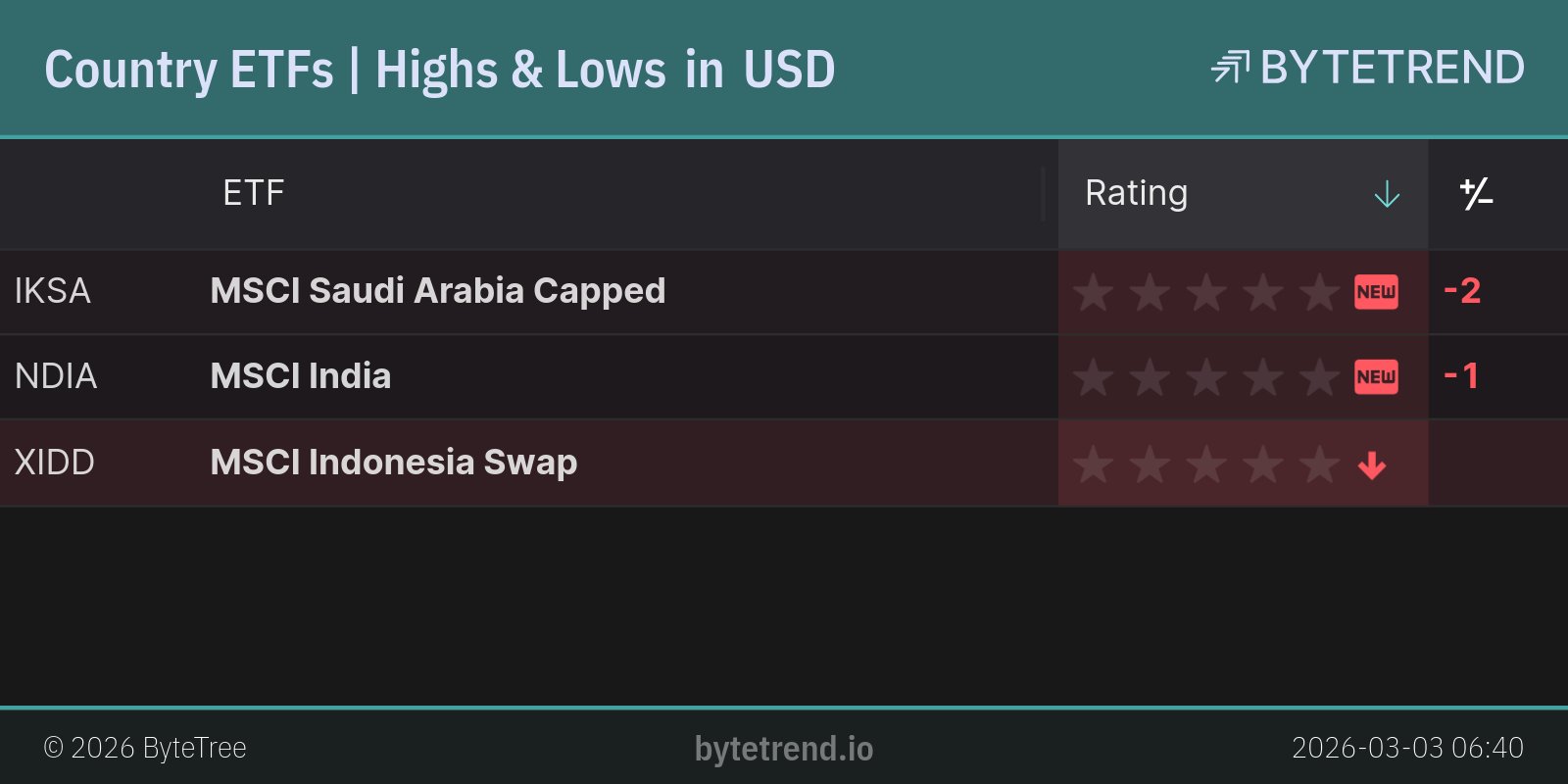Click the plus/minus column header icon

click(1476, 194)
